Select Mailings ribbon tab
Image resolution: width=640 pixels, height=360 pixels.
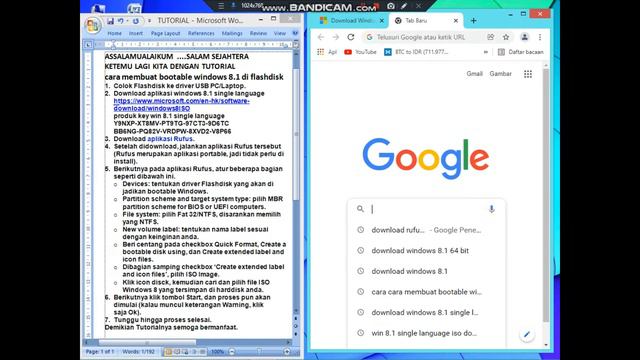[x=232, y=33]
